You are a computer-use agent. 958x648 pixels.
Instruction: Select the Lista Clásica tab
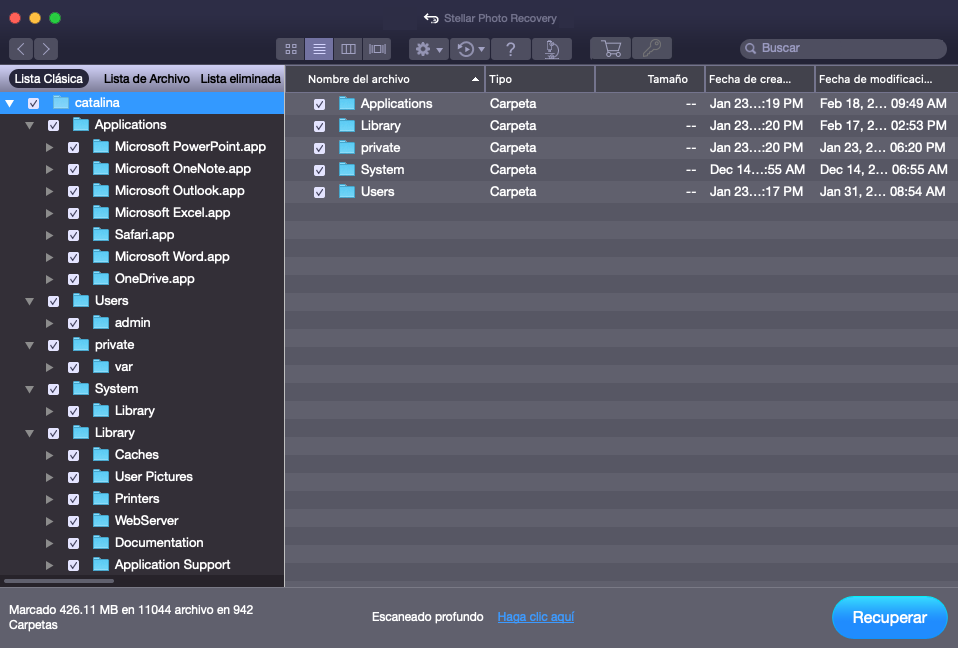[48, 78]
